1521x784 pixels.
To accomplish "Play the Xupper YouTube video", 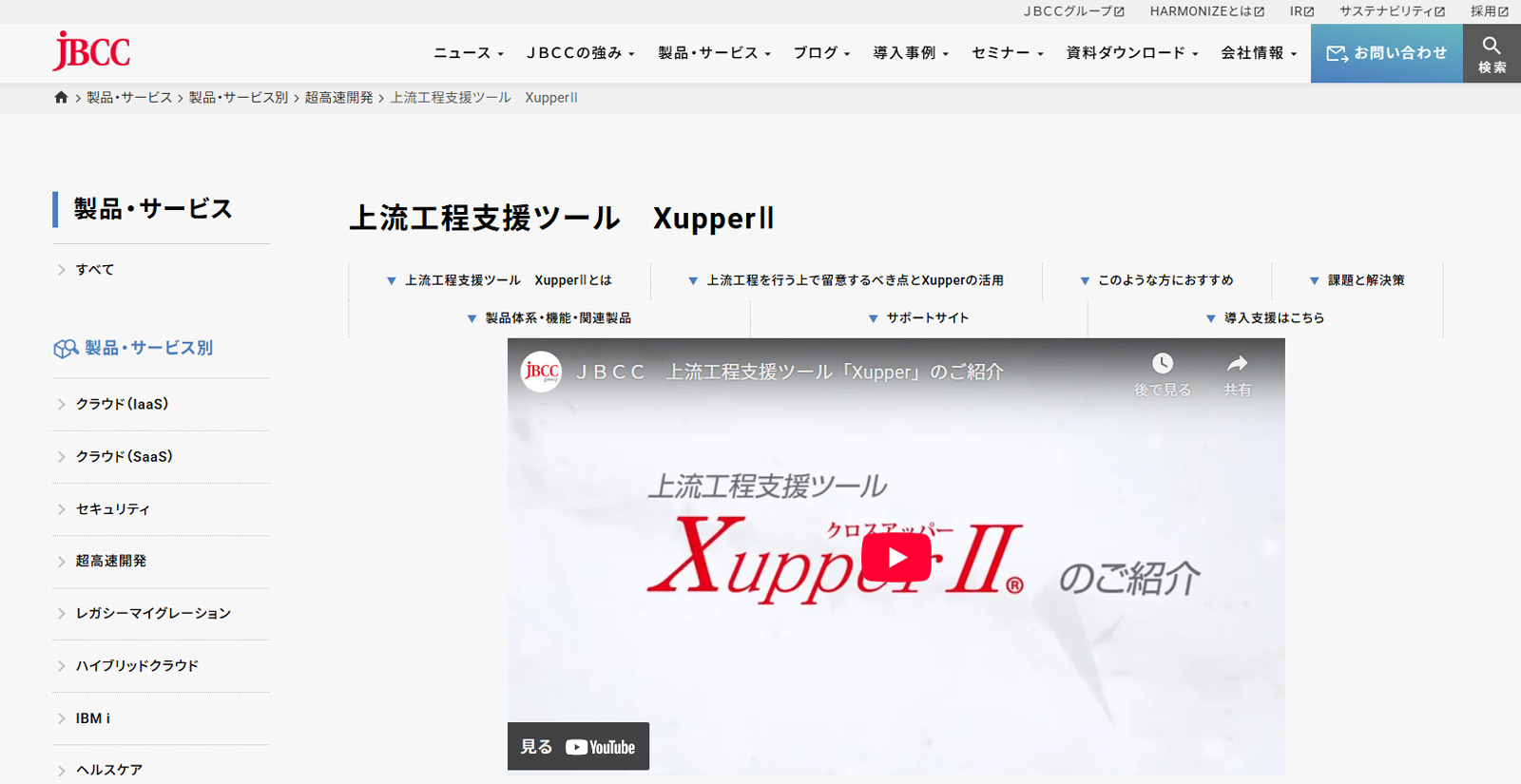I will click(895, 557).
